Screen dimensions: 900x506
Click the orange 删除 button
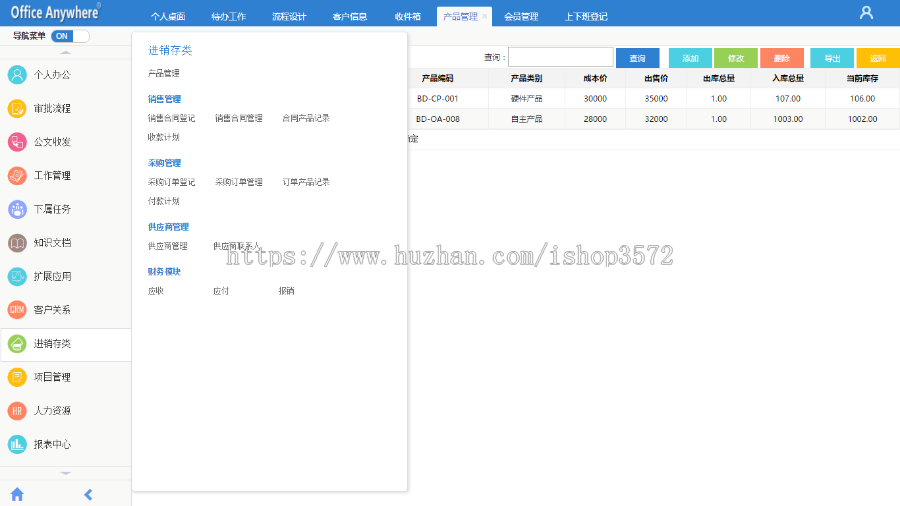[x=782, y=58]
